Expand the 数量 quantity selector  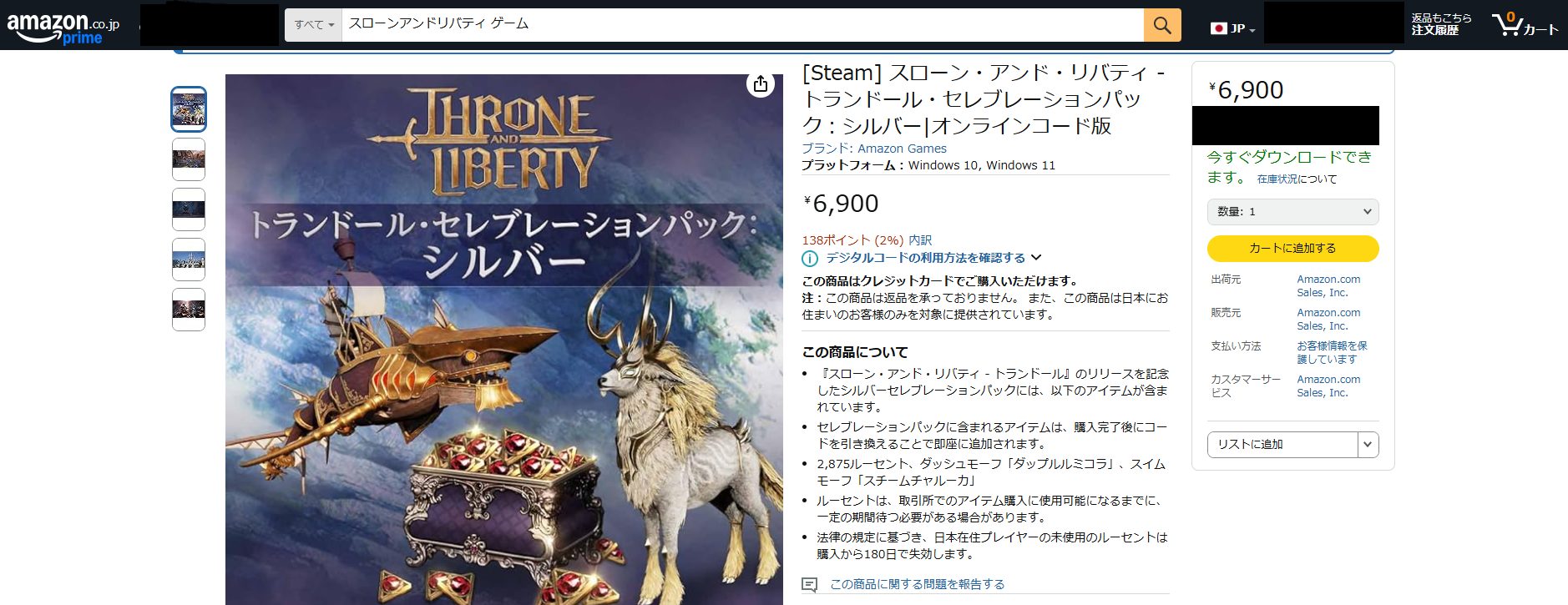[x=1292, y=212]
